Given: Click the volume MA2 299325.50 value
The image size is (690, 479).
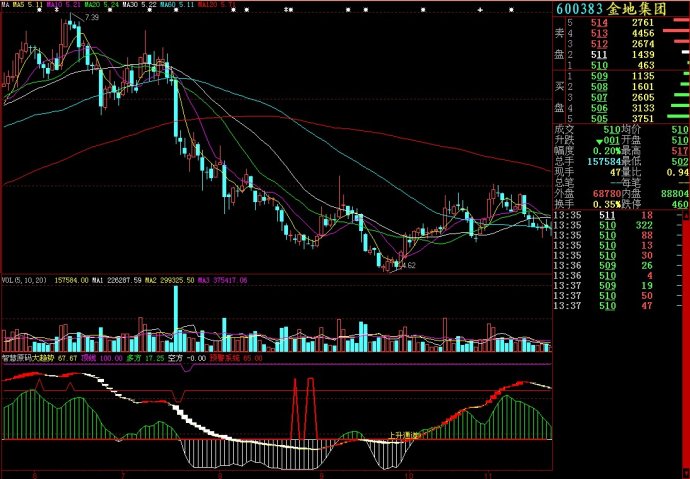Looking at the screenshot, I should pyautogui.click(x=170, y=280).
